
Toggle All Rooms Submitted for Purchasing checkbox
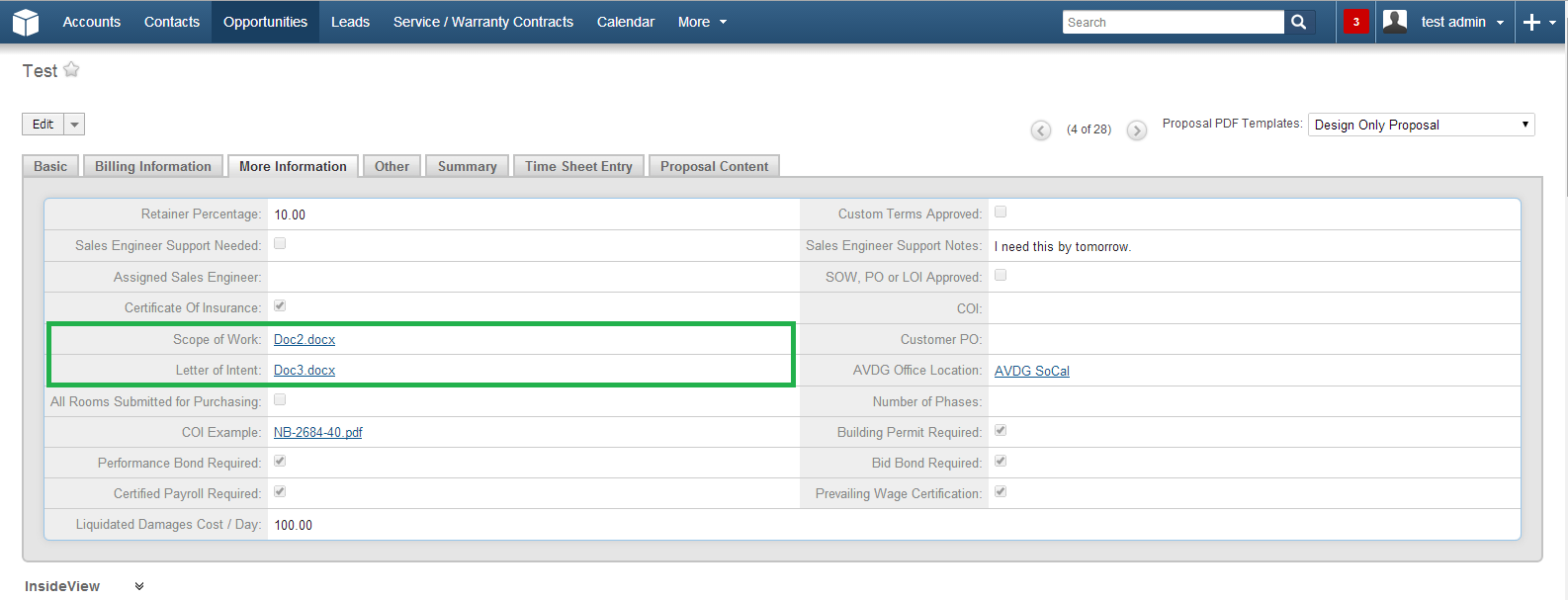pos(280,399)
